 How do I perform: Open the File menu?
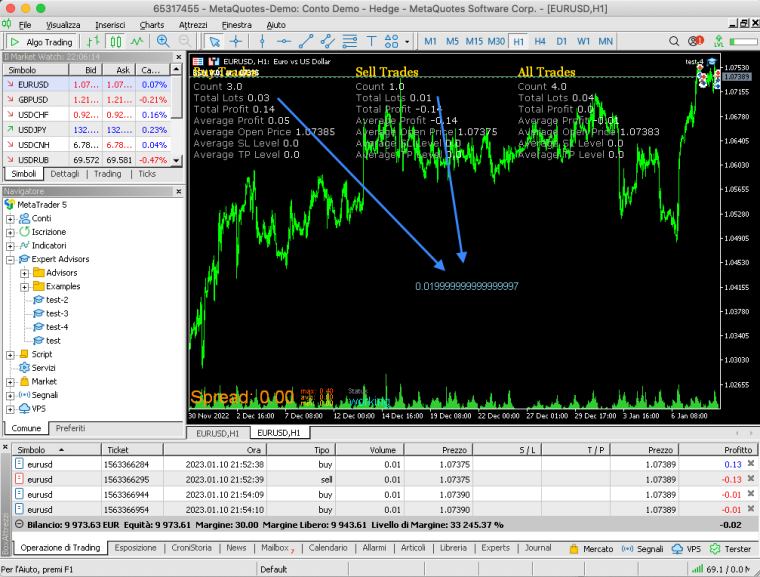[x=25, y=25]
